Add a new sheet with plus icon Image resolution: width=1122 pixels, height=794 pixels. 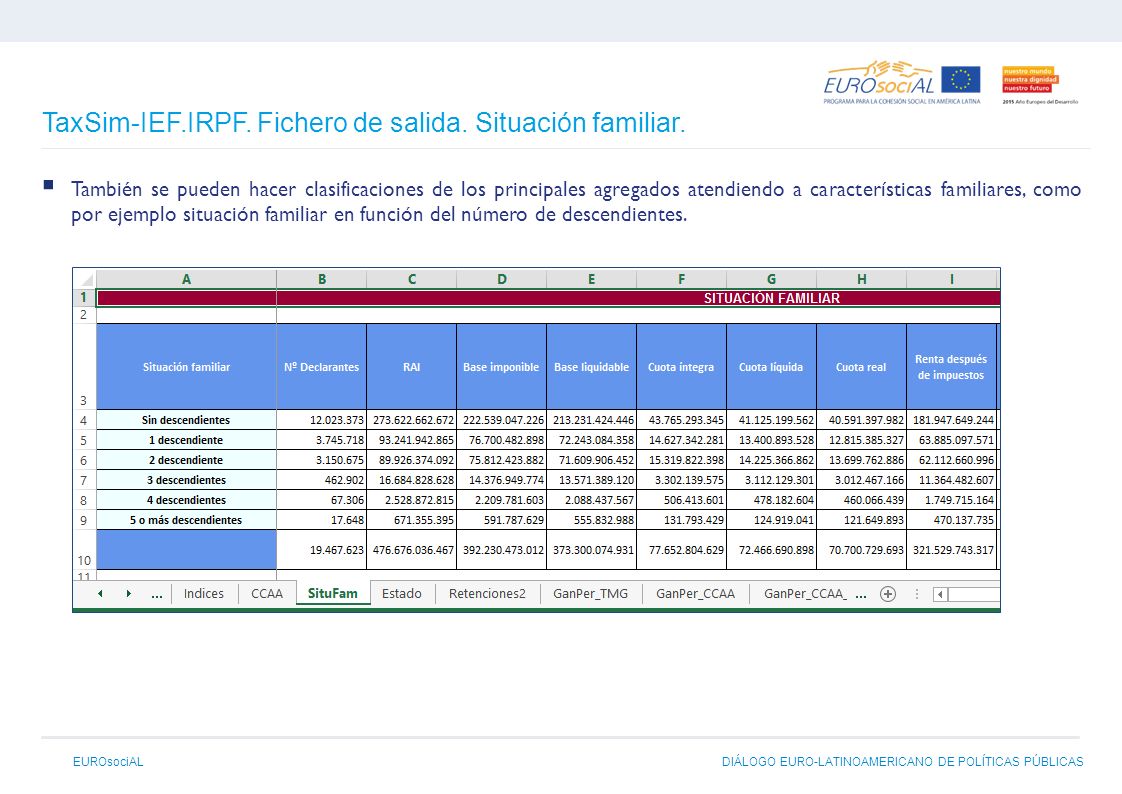[x=888, y=594]
